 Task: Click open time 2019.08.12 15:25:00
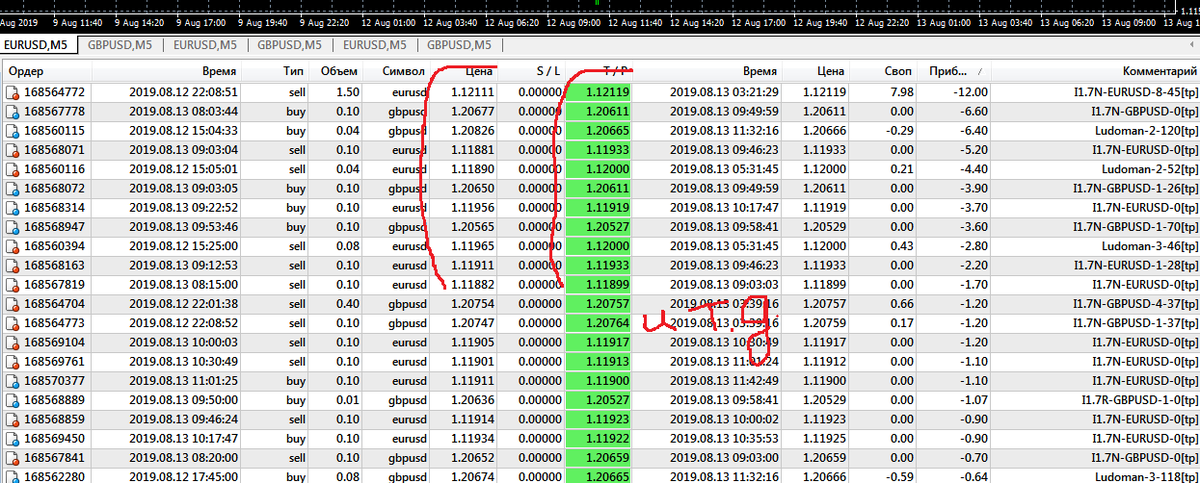click(x=184, y=246)
